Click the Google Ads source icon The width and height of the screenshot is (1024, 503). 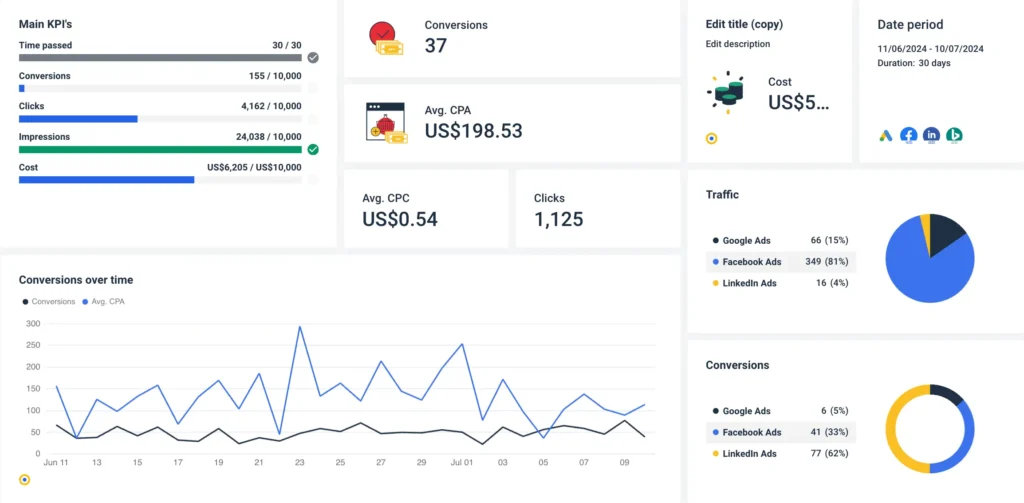click(886, 135)
